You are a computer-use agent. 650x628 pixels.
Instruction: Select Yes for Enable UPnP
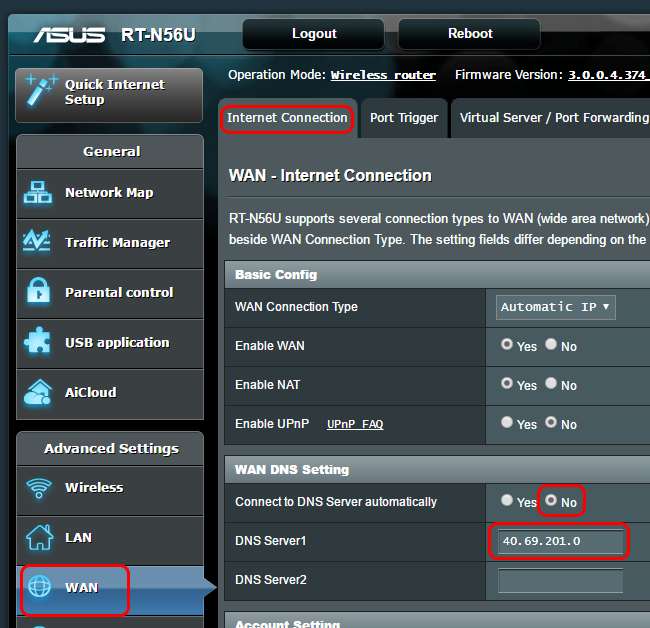pyautogui.click(x=507, y=422)
